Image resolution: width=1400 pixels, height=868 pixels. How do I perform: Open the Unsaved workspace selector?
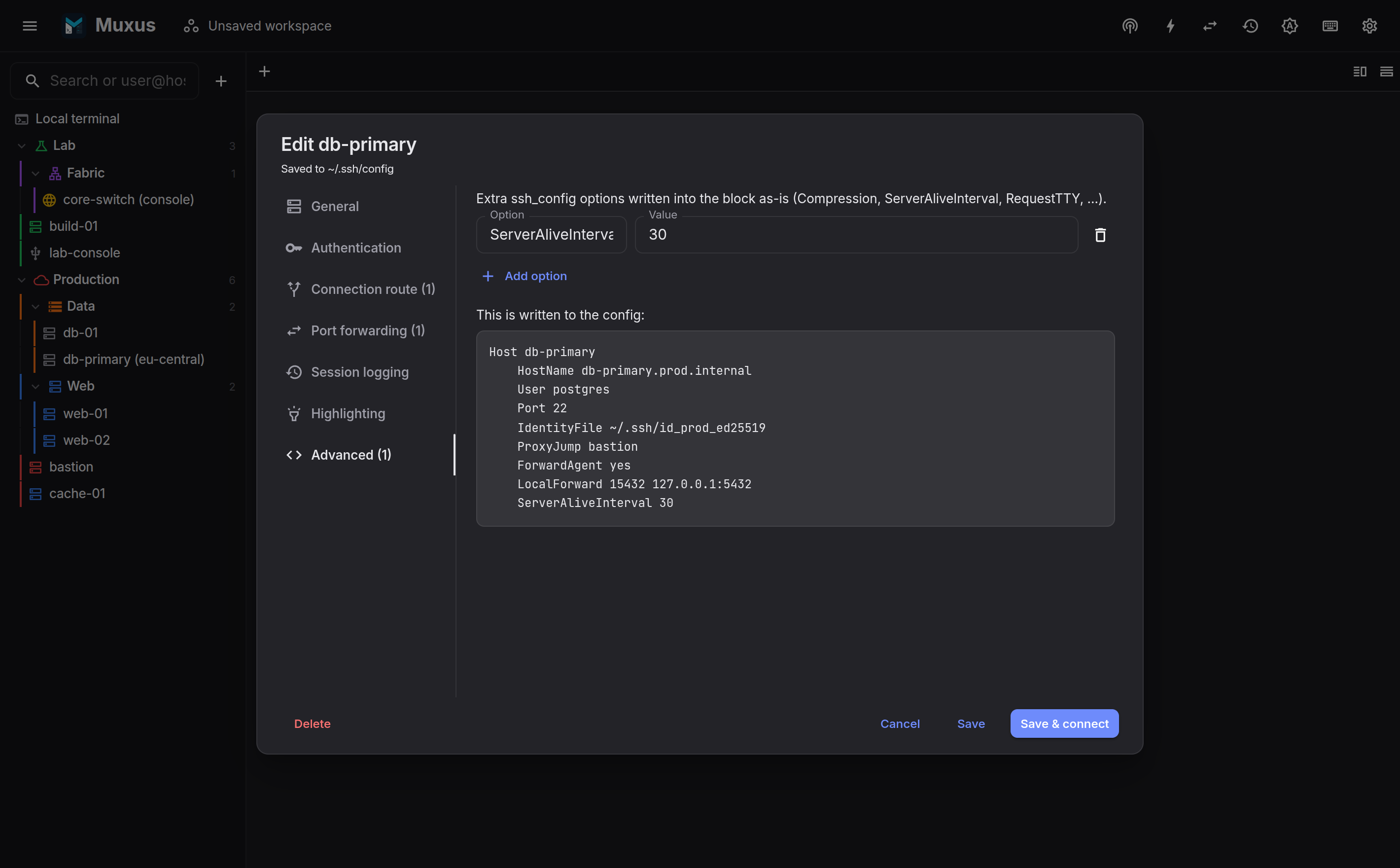257,26
